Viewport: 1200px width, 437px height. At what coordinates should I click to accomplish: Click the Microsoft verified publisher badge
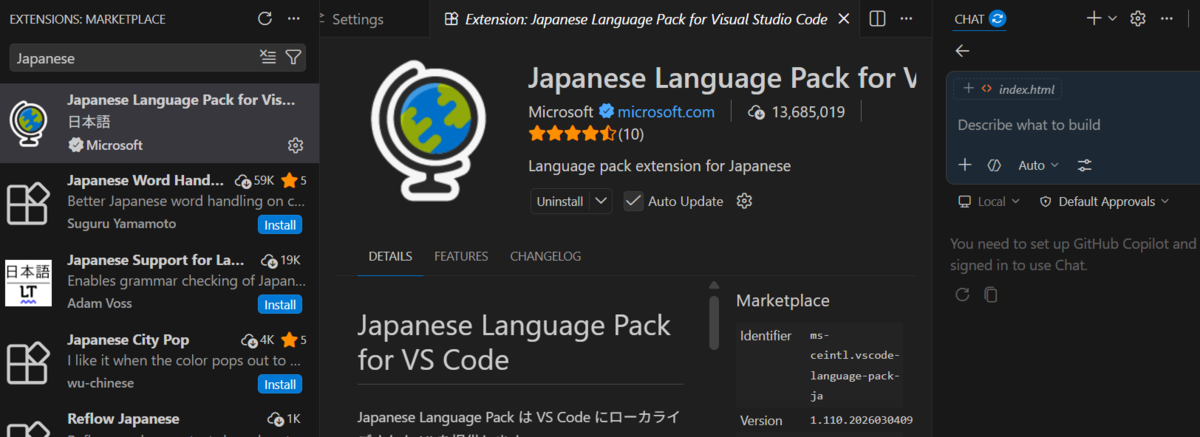point(605,112)
